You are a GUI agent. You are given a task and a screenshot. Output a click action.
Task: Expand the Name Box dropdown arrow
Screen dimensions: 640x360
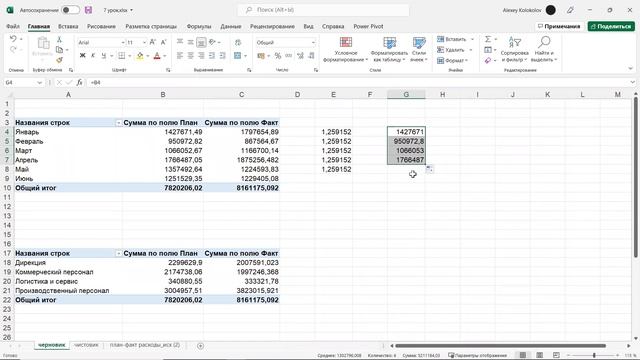(40, 82)
